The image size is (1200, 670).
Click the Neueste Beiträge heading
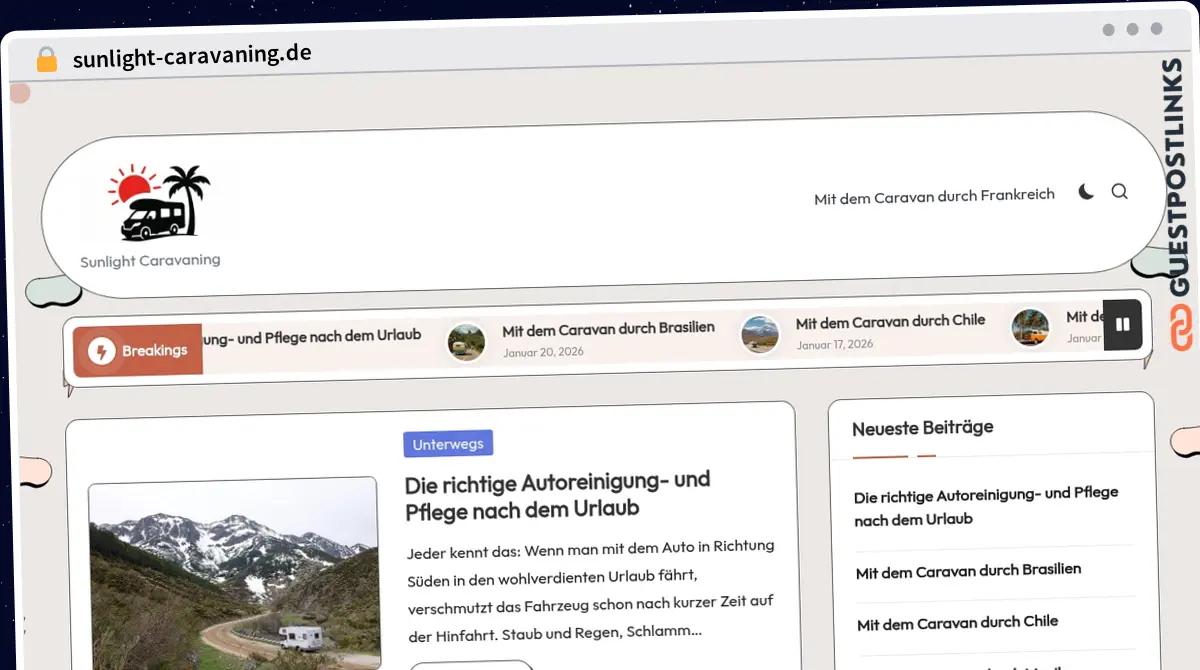click(923, 428)
